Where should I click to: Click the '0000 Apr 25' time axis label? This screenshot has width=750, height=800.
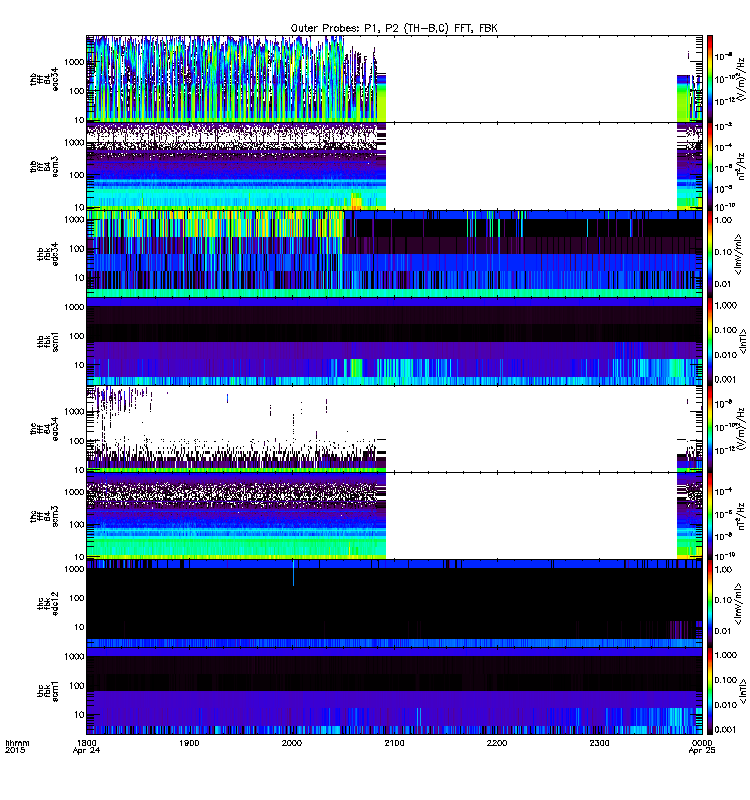702,746
